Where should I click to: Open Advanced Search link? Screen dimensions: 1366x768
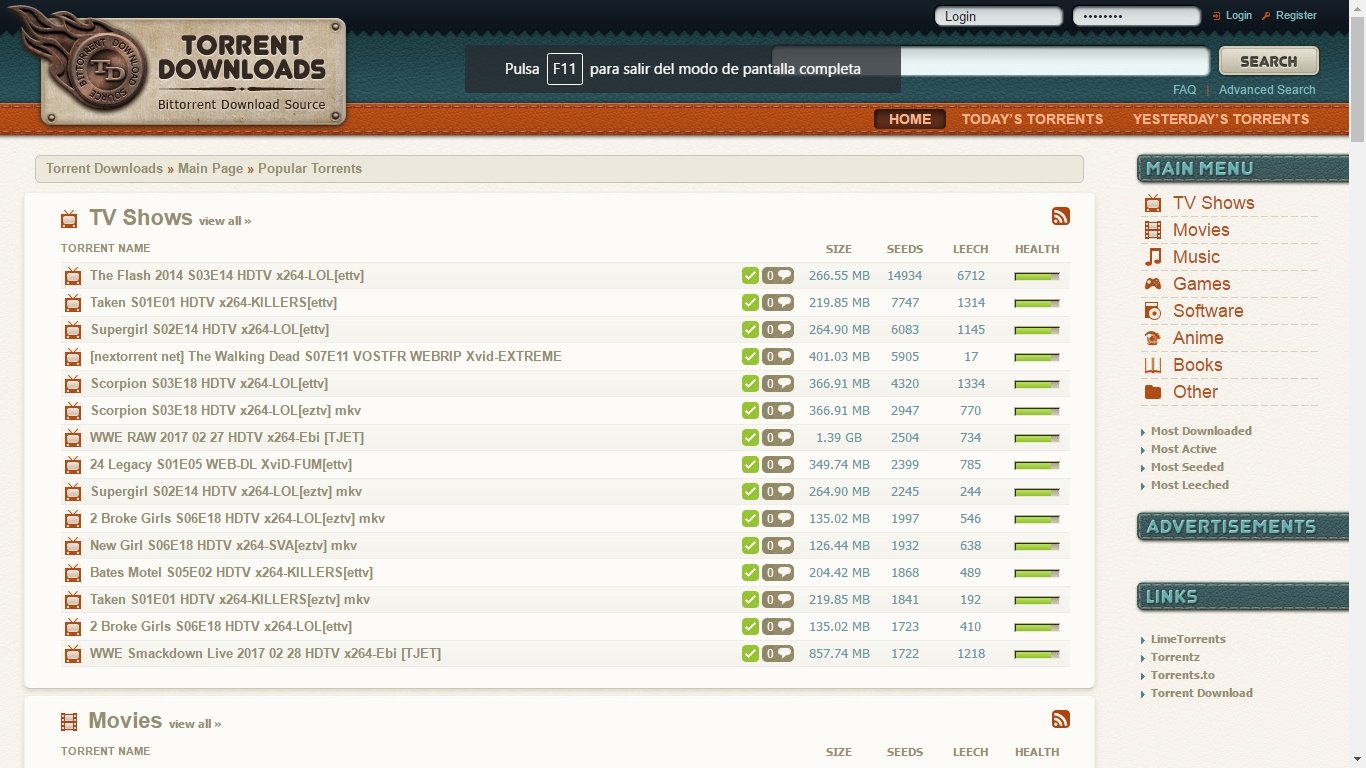[x=1267, y=90]
